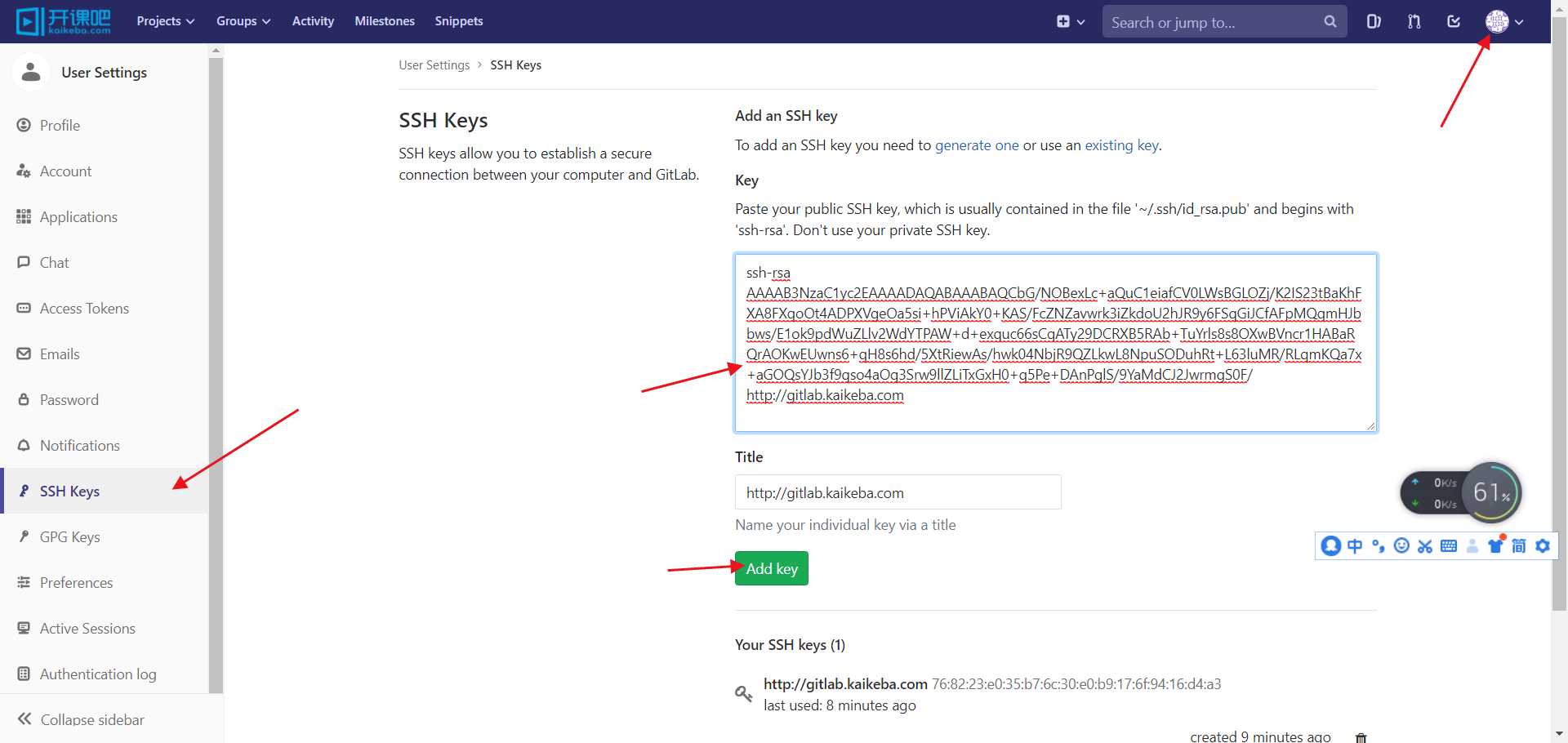Toggle the 简 simplified/traditional switch

[x=1519, y=546]
